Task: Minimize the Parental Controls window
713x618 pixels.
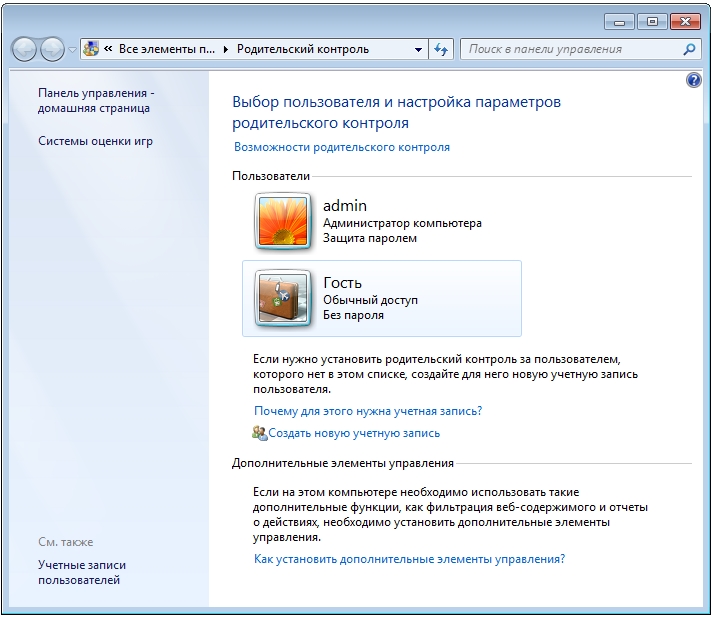Action: pyautogui.click(x=619, y=22)
